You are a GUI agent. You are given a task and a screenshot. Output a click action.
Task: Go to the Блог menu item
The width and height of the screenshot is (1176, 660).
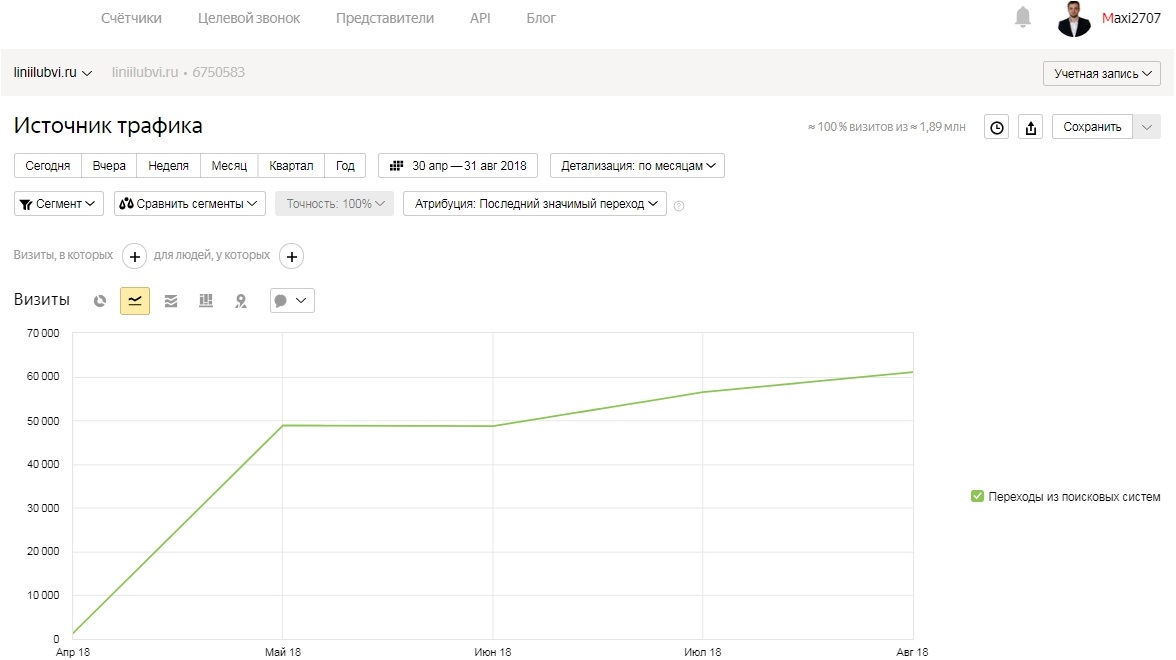541,18
